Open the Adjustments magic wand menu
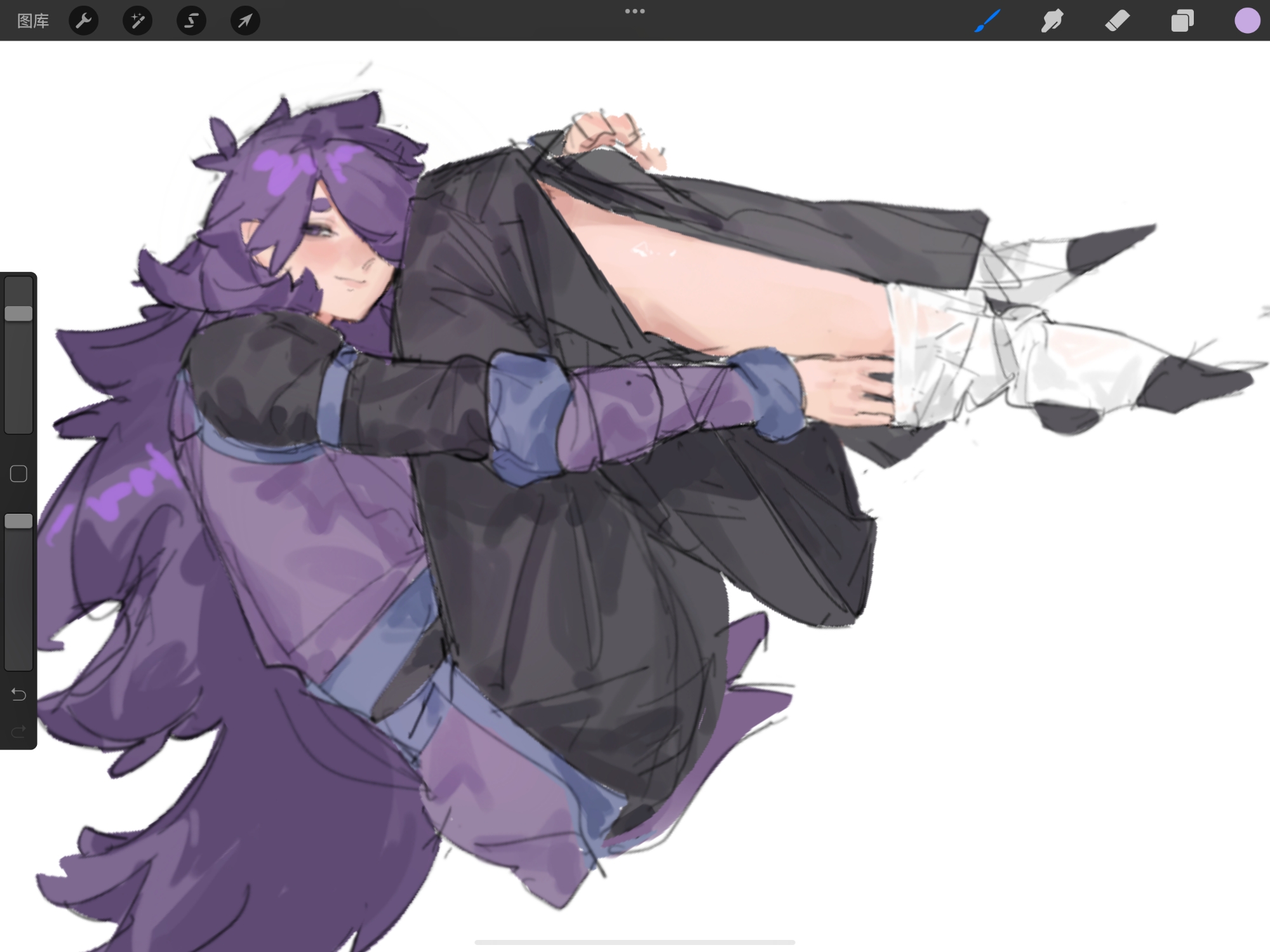The height and width of the screenshot is (952, 1270). tap(137, 21)
